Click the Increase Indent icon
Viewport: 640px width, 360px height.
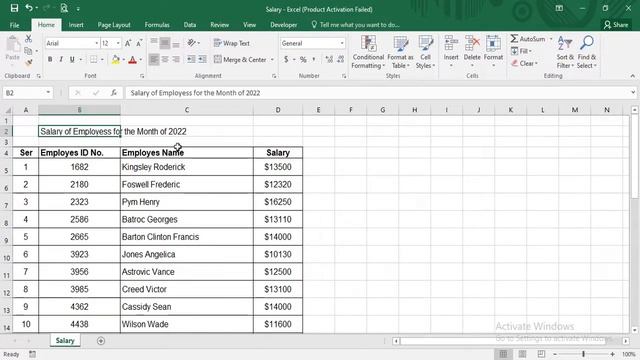202,60
